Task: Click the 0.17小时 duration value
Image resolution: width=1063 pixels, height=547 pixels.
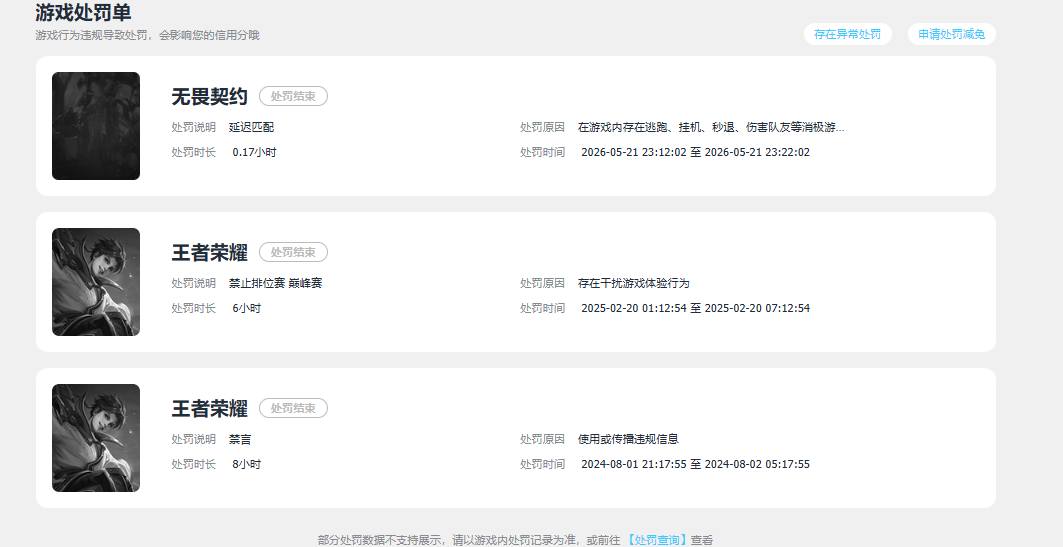Action: [254, 152]
